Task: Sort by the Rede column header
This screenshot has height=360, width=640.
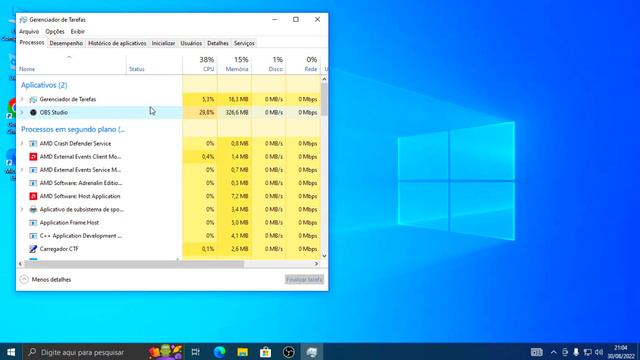Action: (x=303, y=64)
